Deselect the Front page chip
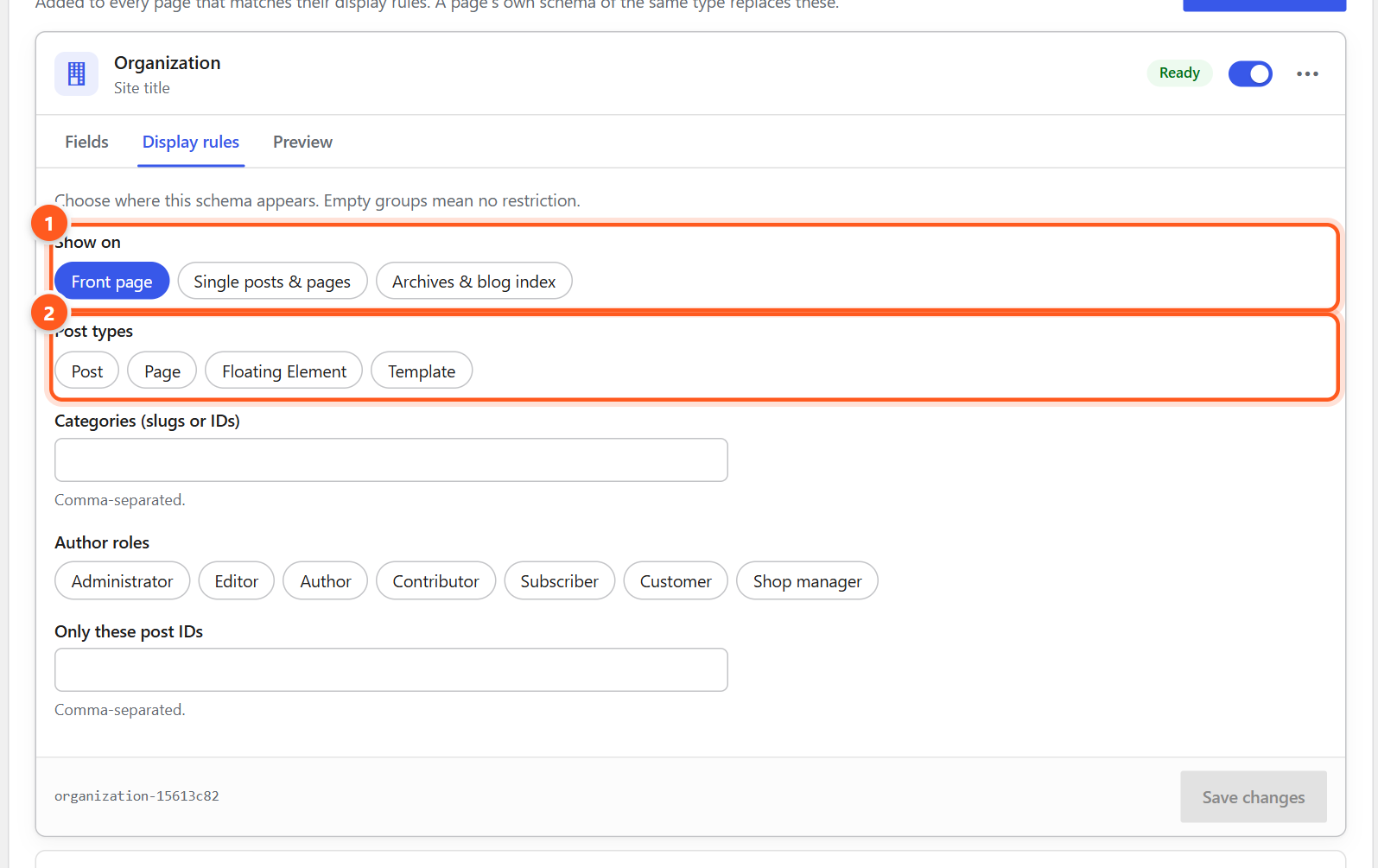This screenshot has width=1378, height=868. (x=112, y=282)
